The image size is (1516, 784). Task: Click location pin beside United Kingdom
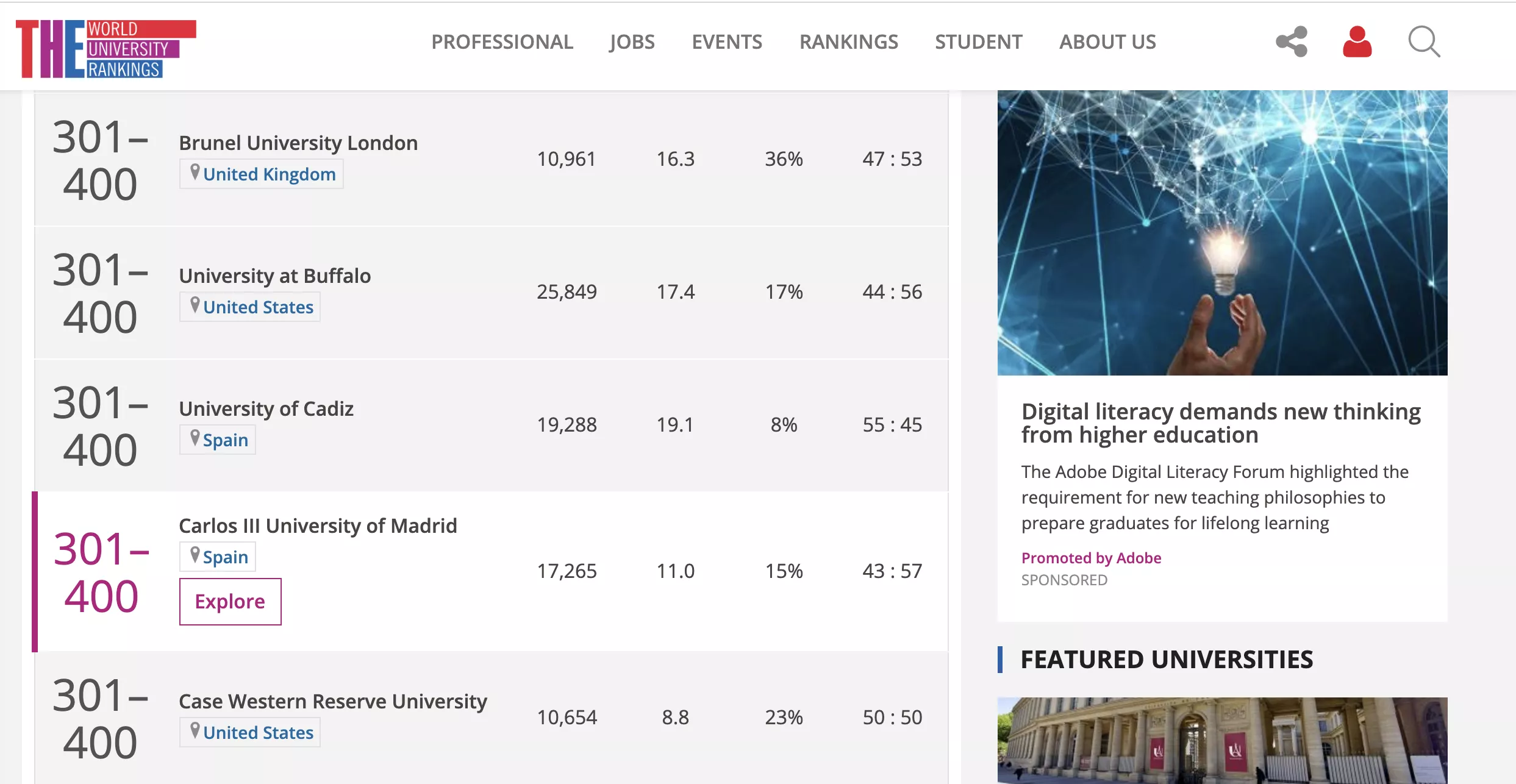[195, 173]
